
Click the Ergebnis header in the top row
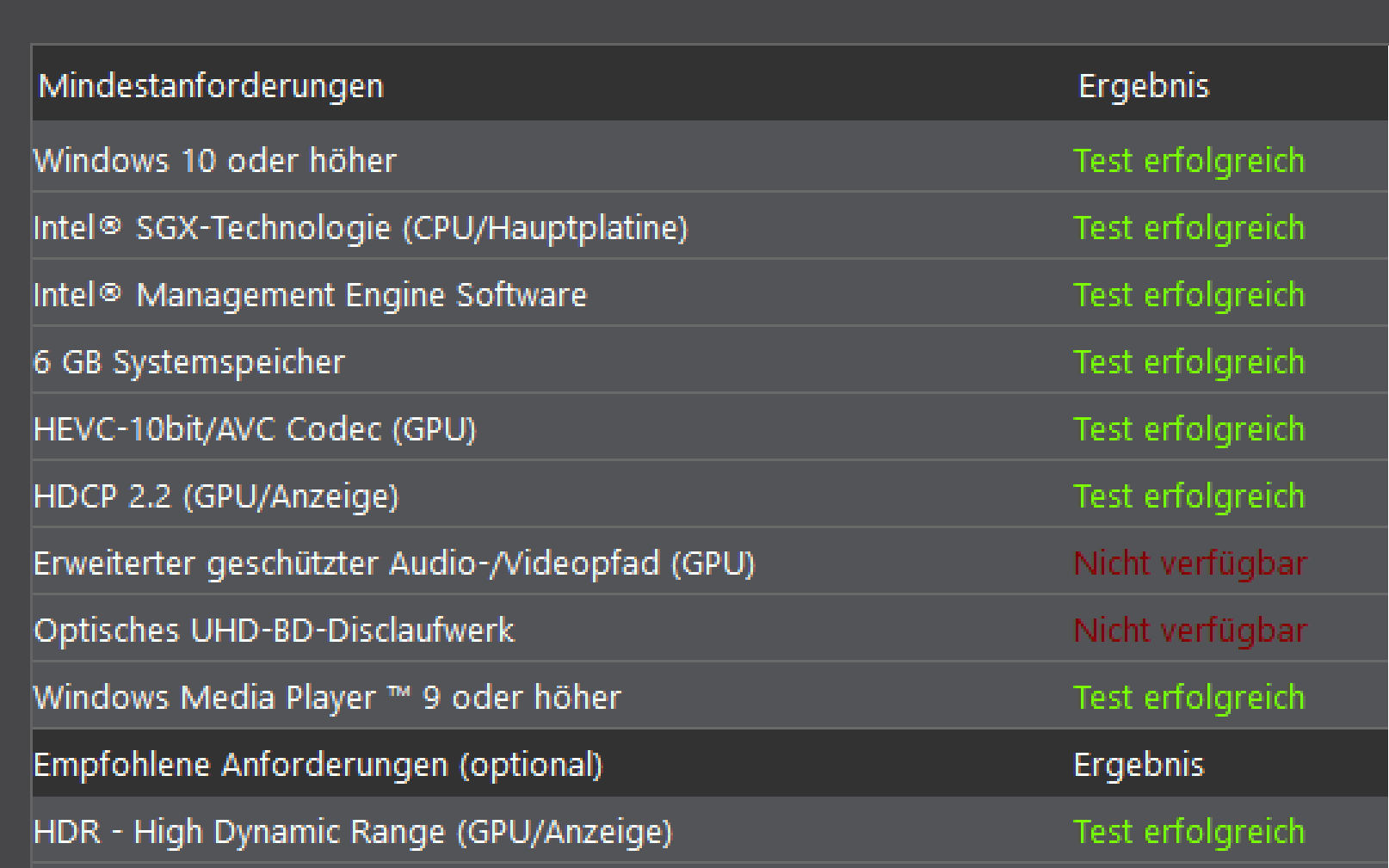pyautogui.click(x=1144, y=86)
